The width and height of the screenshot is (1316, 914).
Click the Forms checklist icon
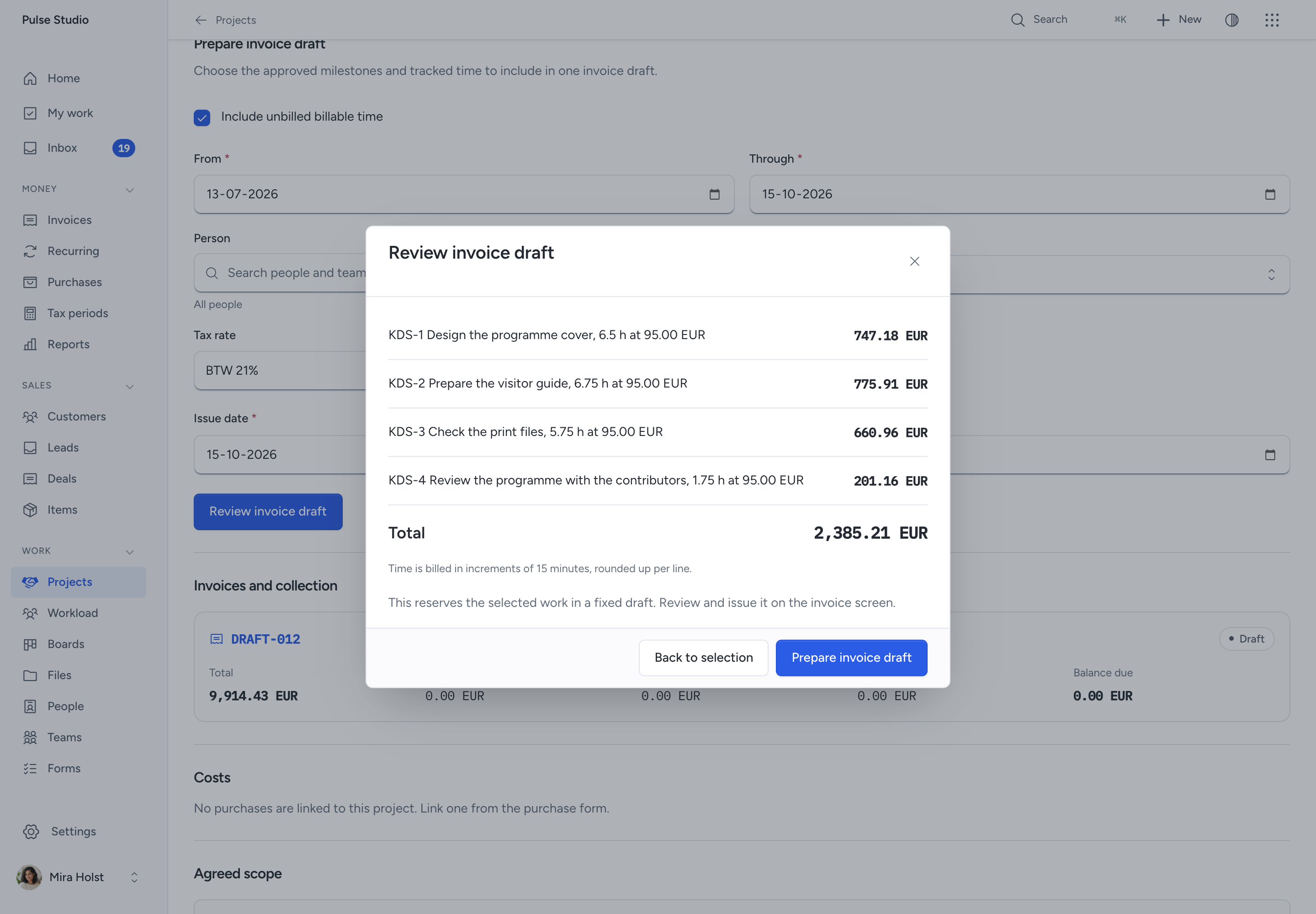[30, 769]
